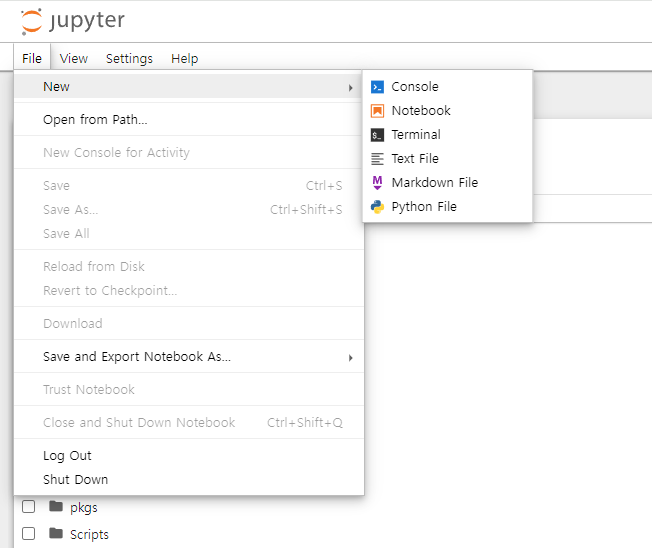
Task: Launch a new Terminal
Action: (447, 135)
